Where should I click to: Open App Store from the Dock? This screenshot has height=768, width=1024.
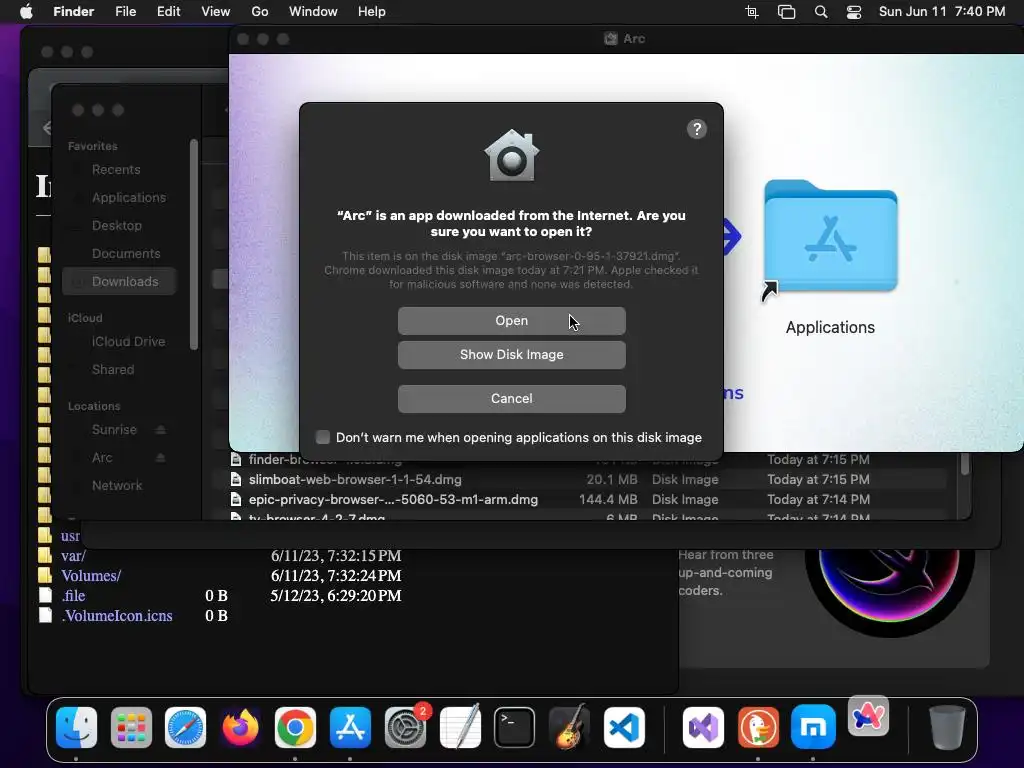coord(350,727)
